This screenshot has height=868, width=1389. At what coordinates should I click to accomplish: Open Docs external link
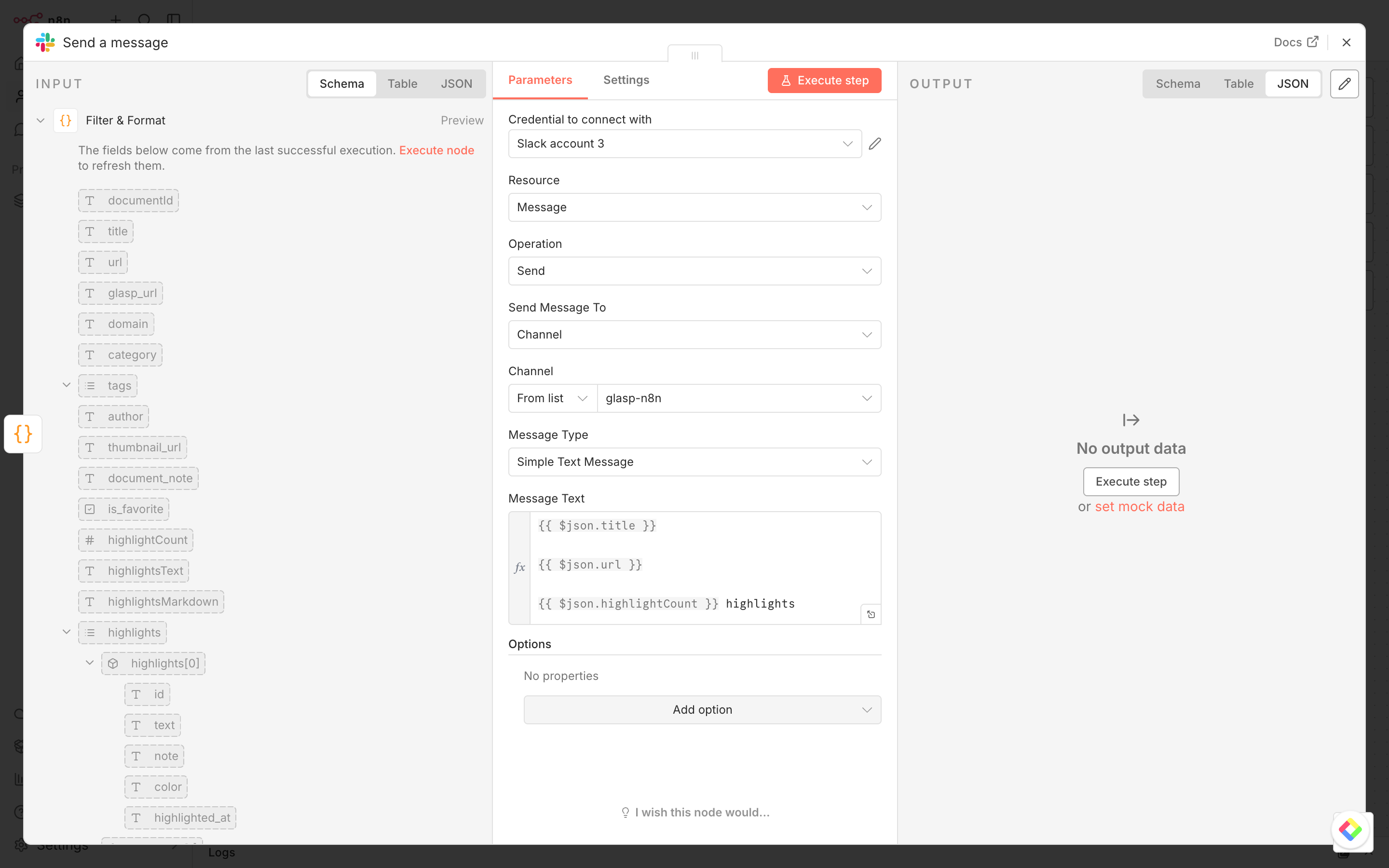[x=1295, y=42]
